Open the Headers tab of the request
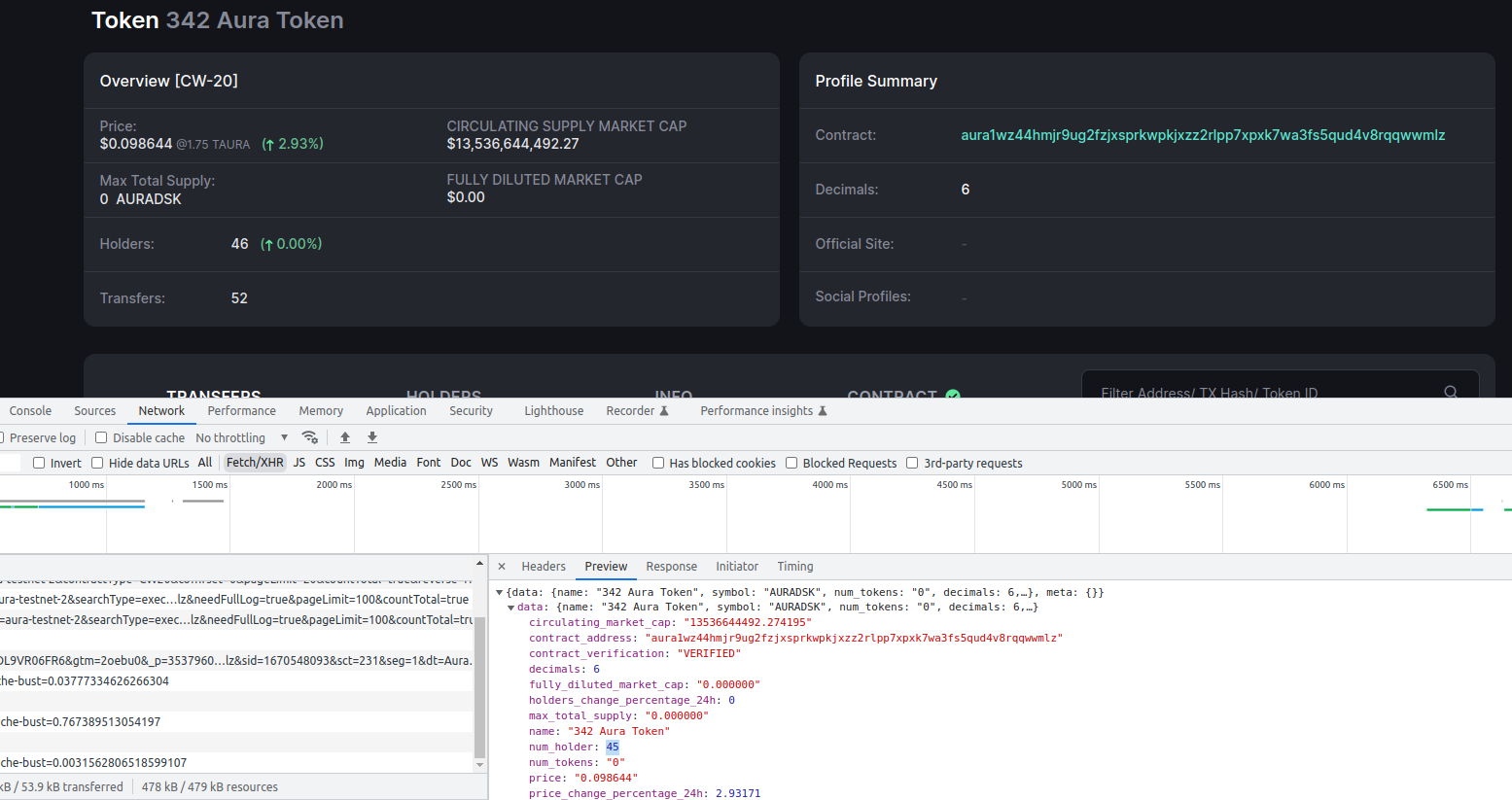Viewport: 1512px width, 800px height. [x=544, y=567]
